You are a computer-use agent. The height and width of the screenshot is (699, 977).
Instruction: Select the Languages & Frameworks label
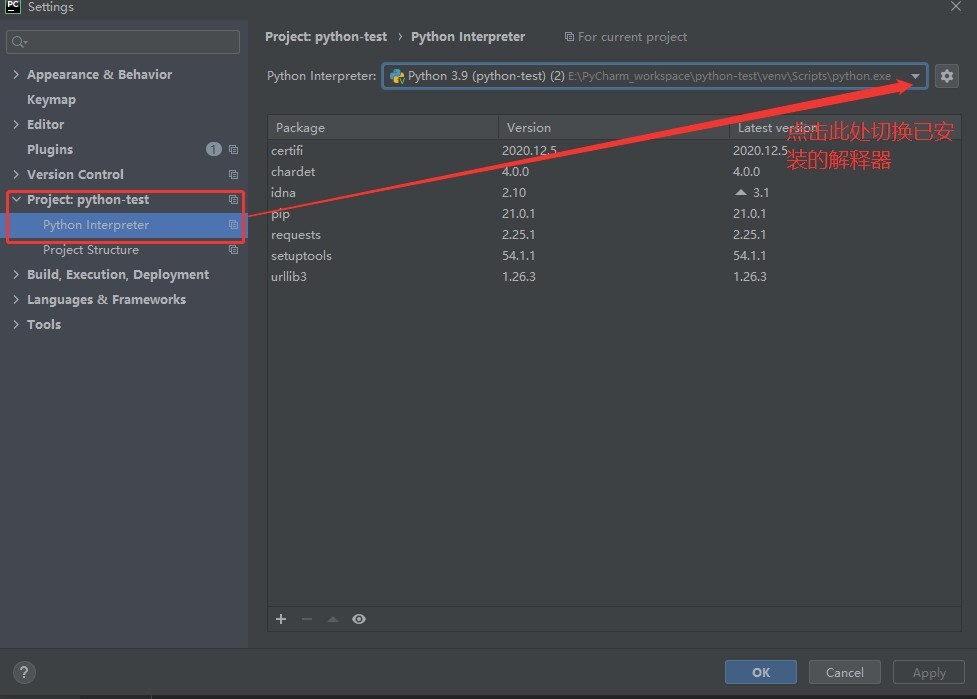pyautogui.click(x=107, y=300)
